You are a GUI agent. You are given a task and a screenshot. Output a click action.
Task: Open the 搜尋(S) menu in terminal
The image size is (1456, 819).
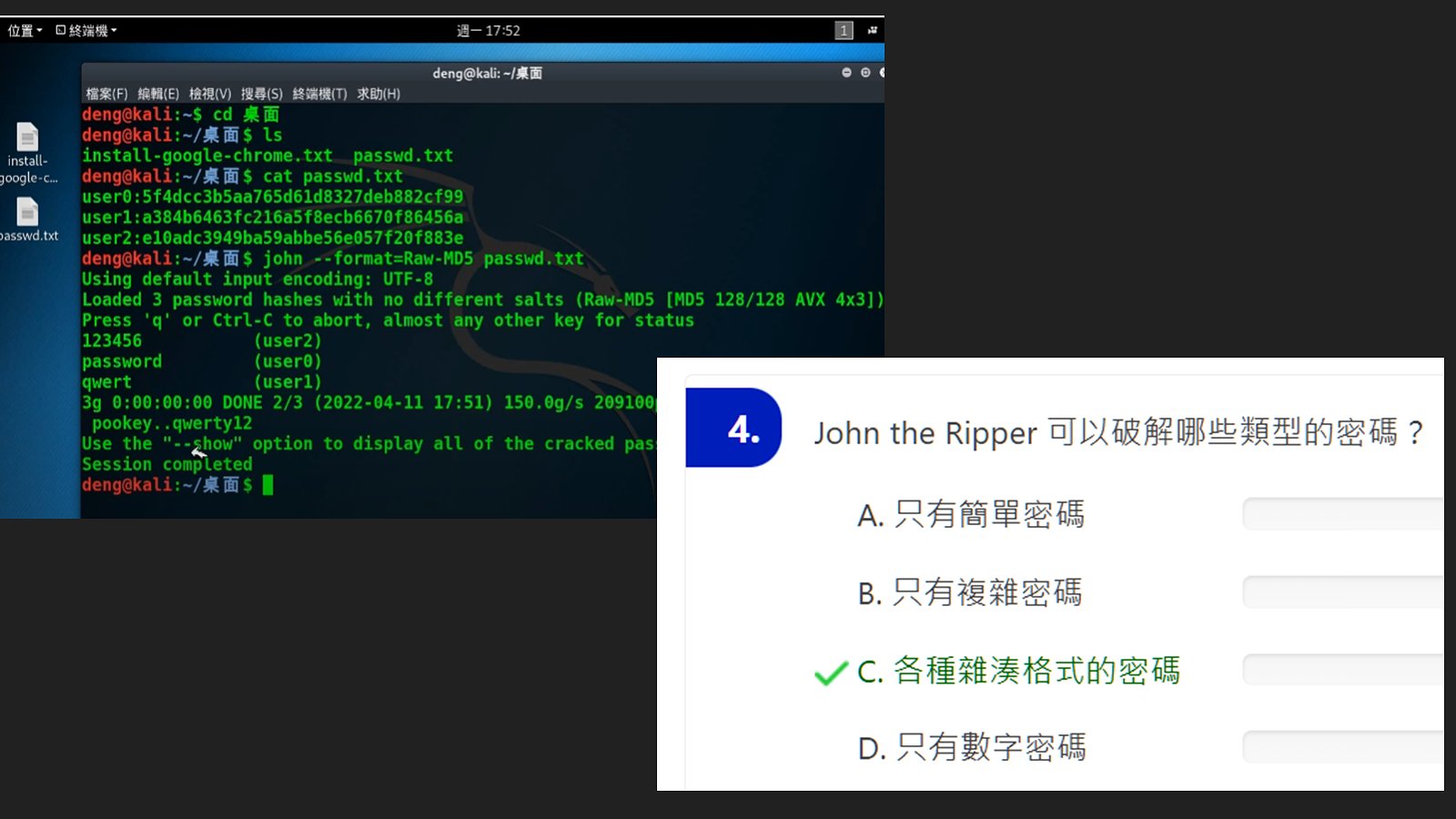point(261,94)
